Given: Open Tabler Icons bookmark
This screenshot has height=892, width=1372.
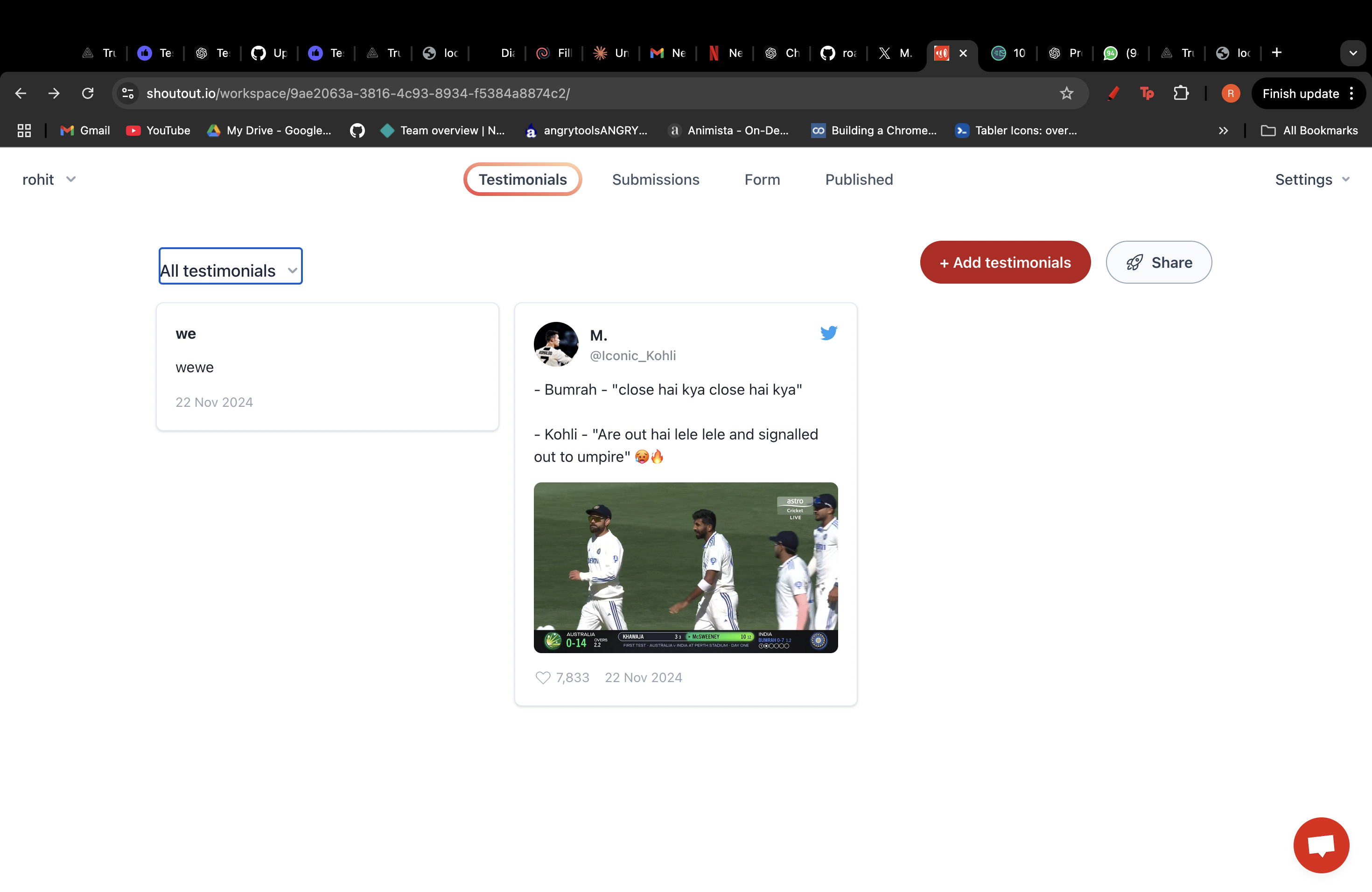Looking at the screenshot, I should [1016, 130].
